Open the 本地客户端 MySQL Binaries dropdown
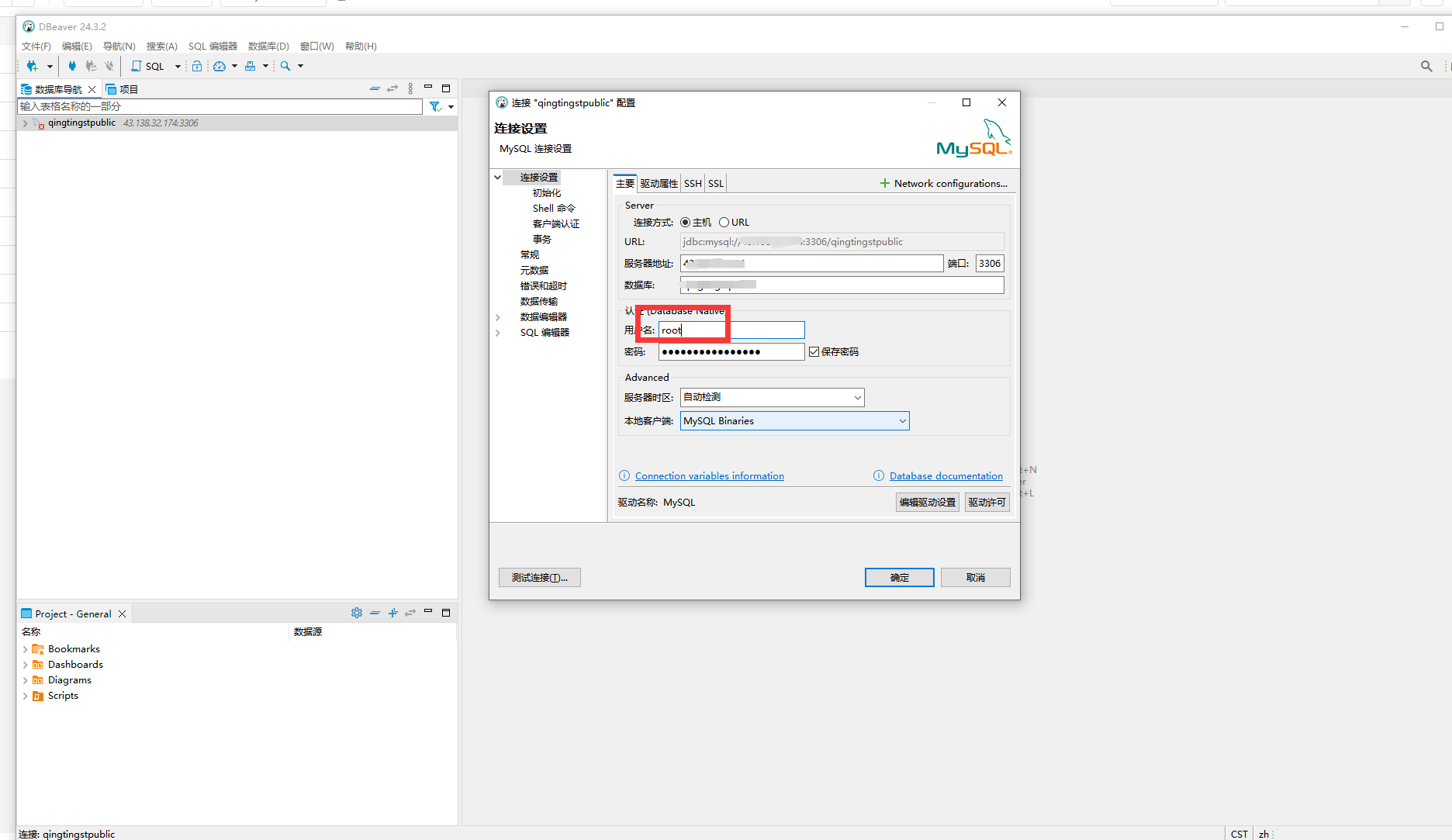Image resolution: width=1452 pixels, height=840 pixels. pos(794,421)
